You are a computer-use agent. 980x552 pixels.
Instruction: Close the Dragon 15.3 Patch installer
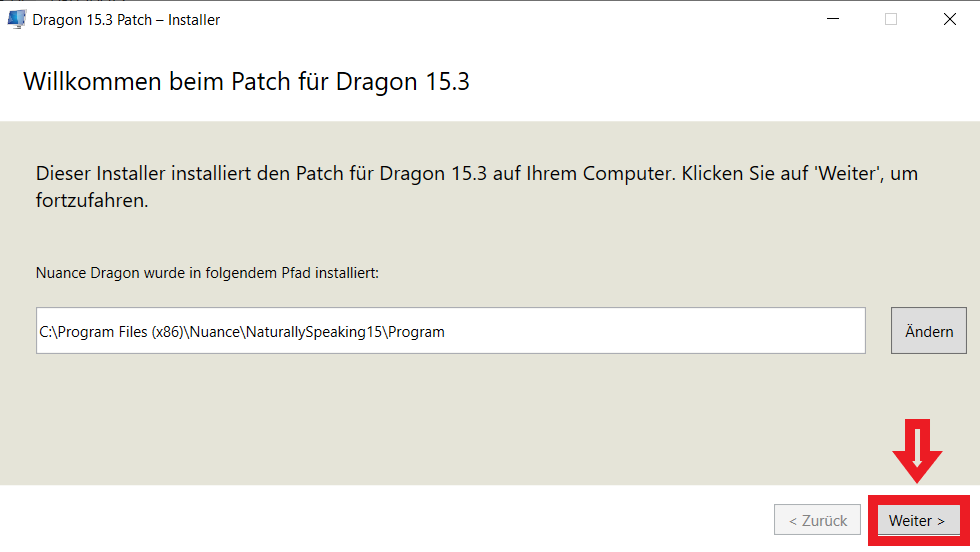tap(949, 19)
